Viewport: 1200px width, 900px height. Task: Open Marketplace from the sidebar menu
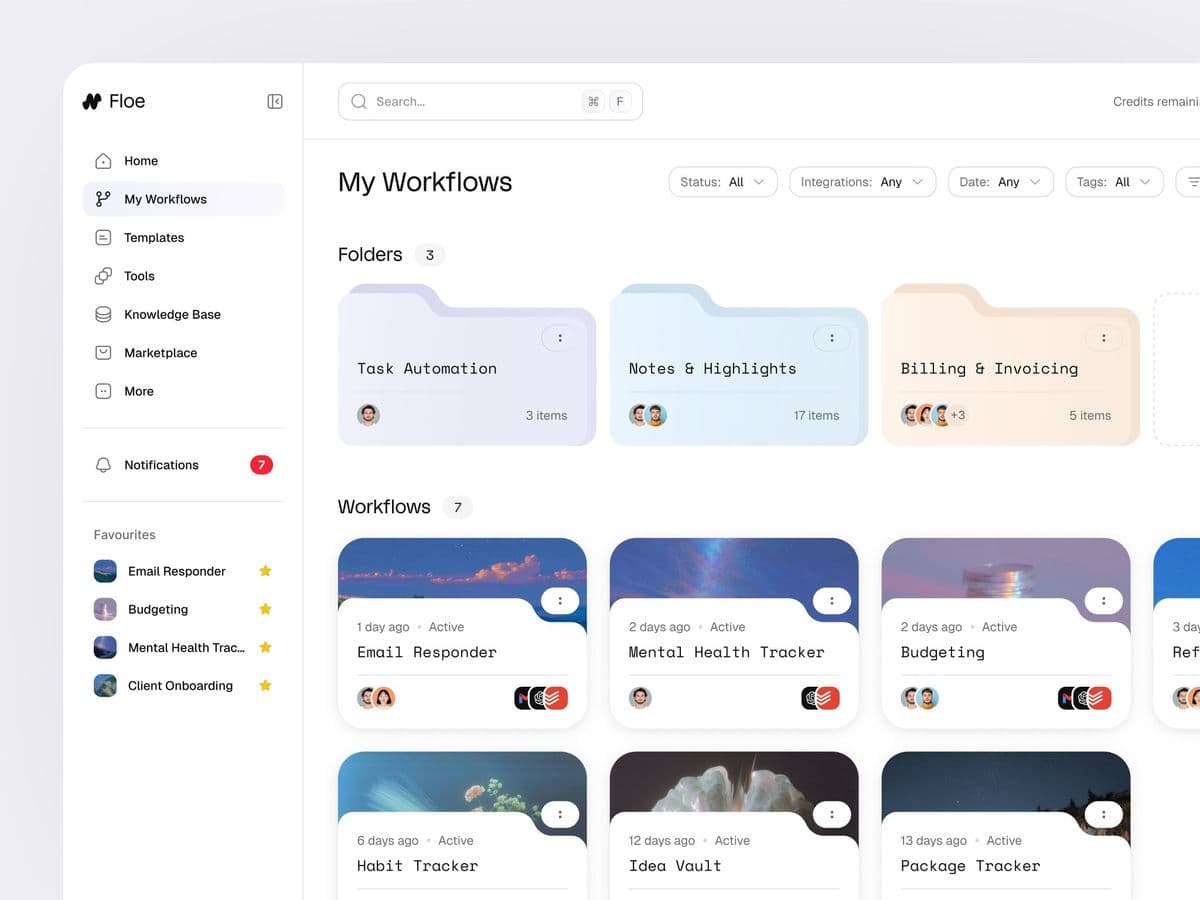click(x=160, y=353)
